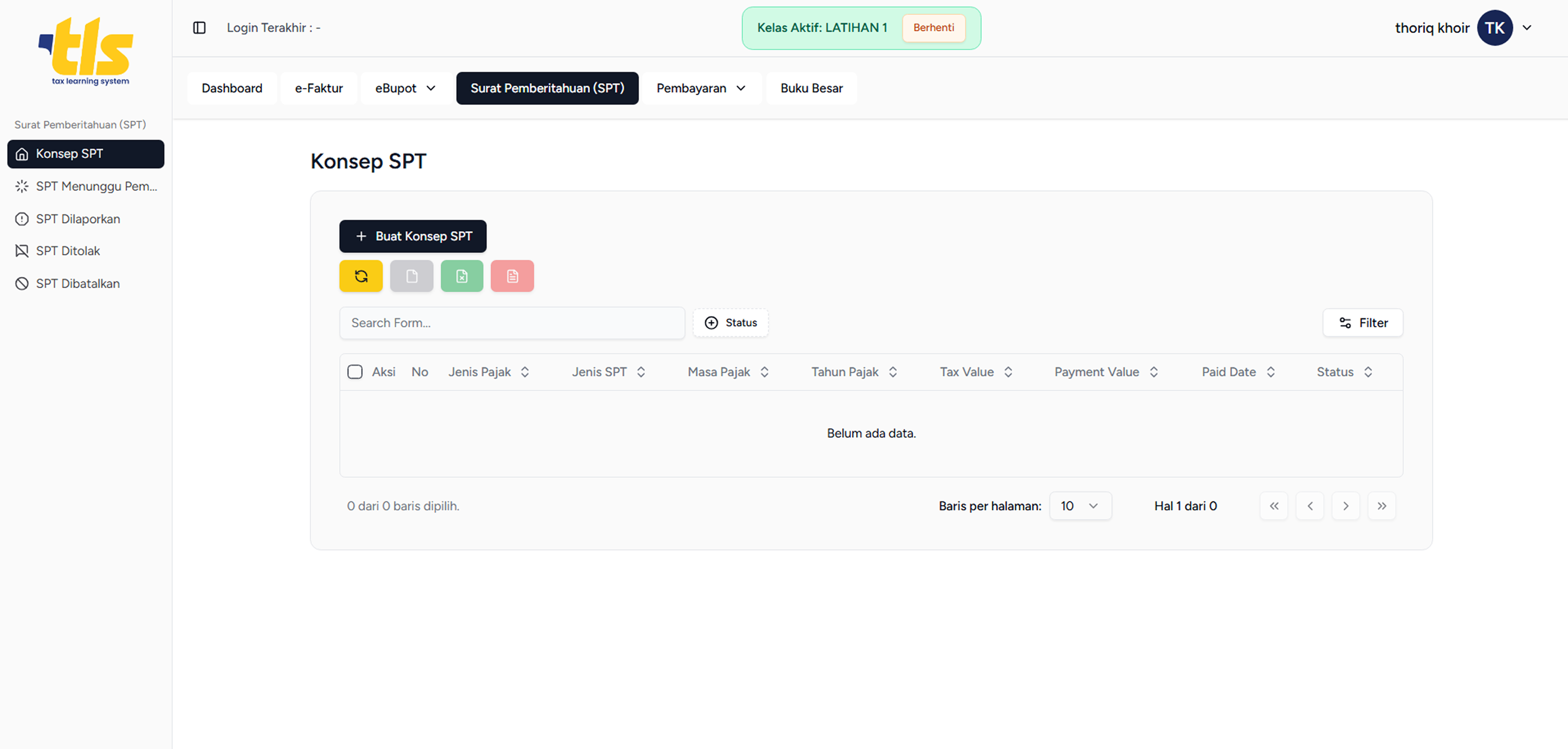Switch to Buku Besar tab
Viewport: 1568px width, 749px height.
point(811,88)
